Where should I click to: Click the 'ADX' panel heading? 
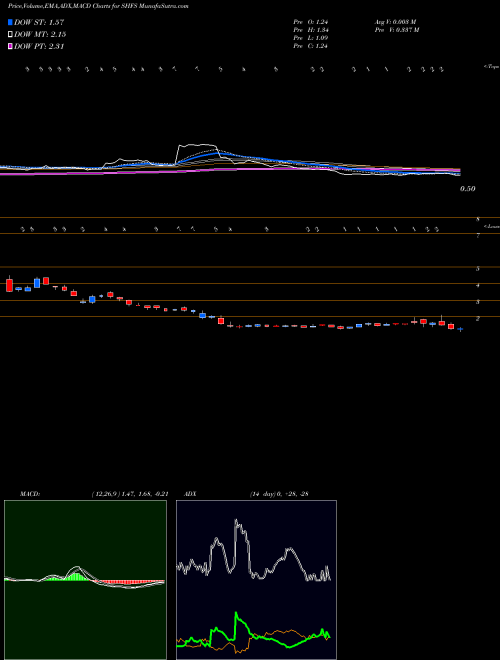pyautogui.click(x=188, y=494)
